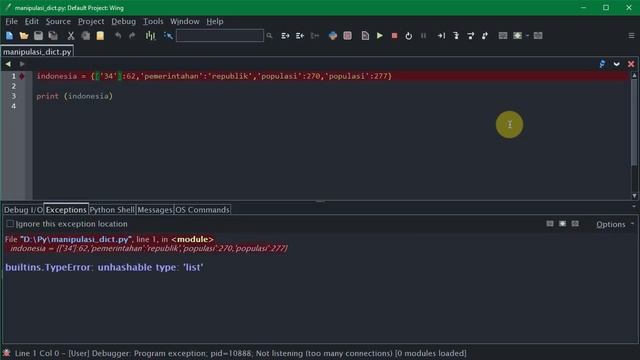Save all files from the toolbar
This screenshot has width=640, height=360.
coord(53,36)
